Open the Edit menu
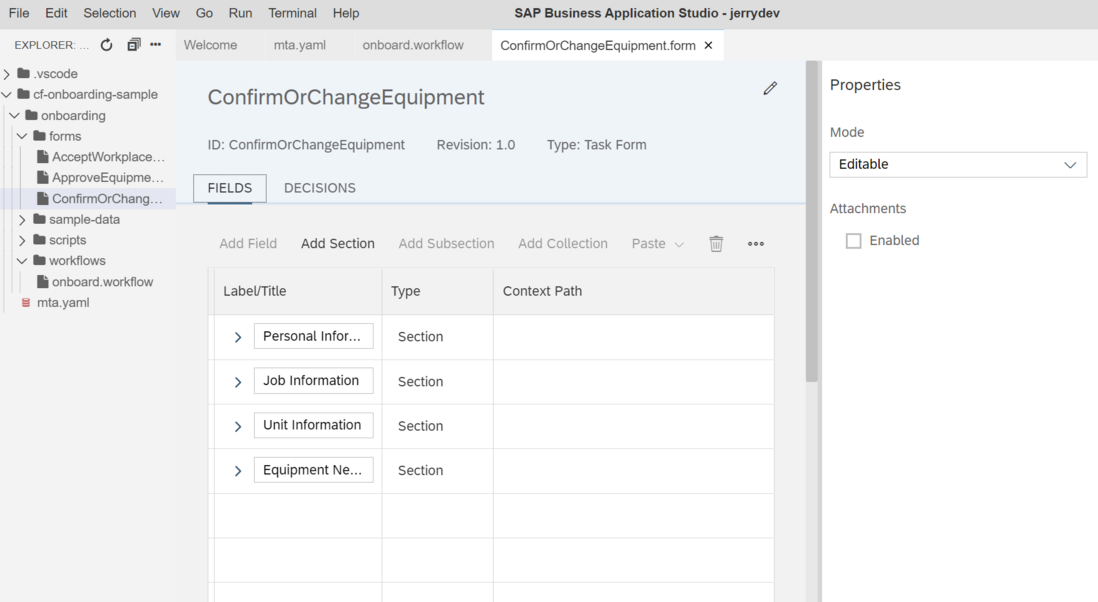Screen dimensions: 1098x602 tap(56, 13)
